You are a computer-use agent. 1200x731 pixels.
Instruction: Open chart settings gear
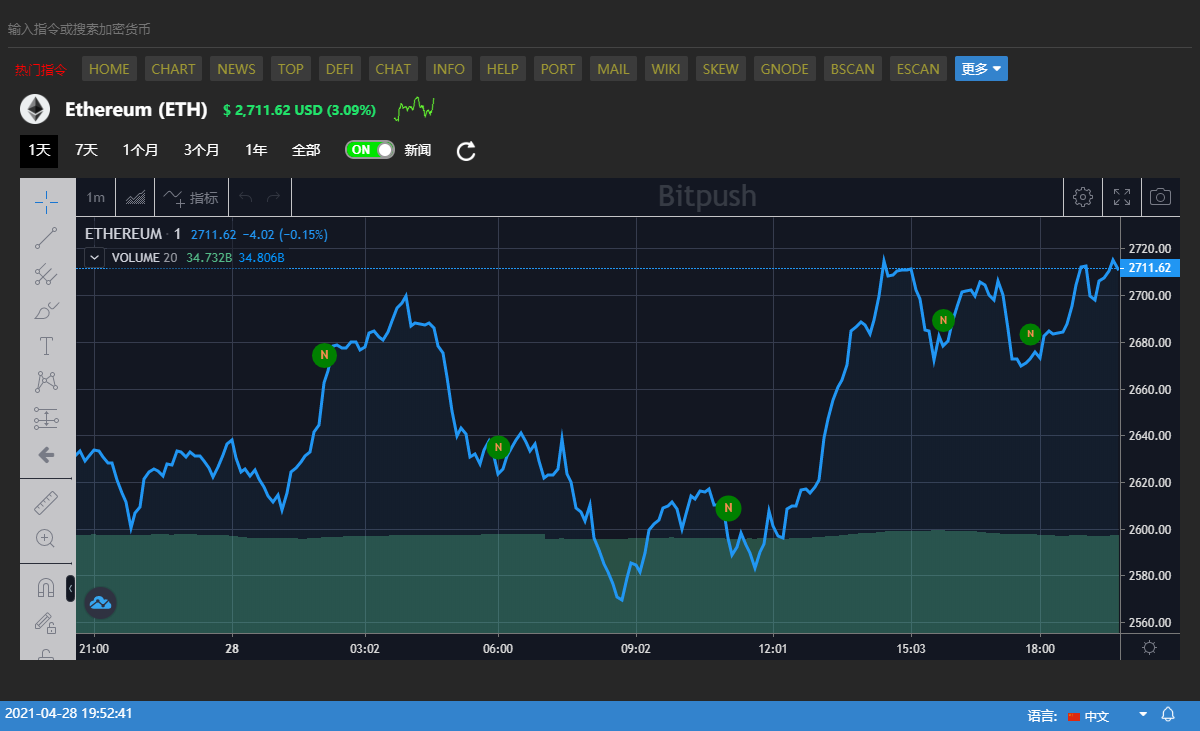coord(1082,197)
